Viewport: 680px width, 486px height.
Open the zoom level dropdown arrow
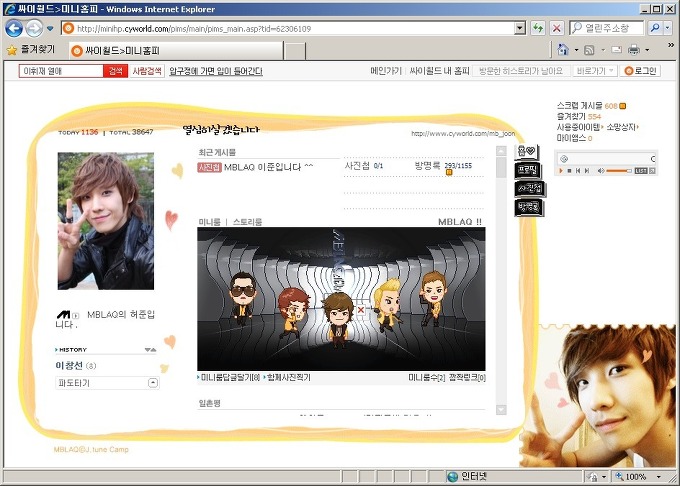tap(658, 477)
